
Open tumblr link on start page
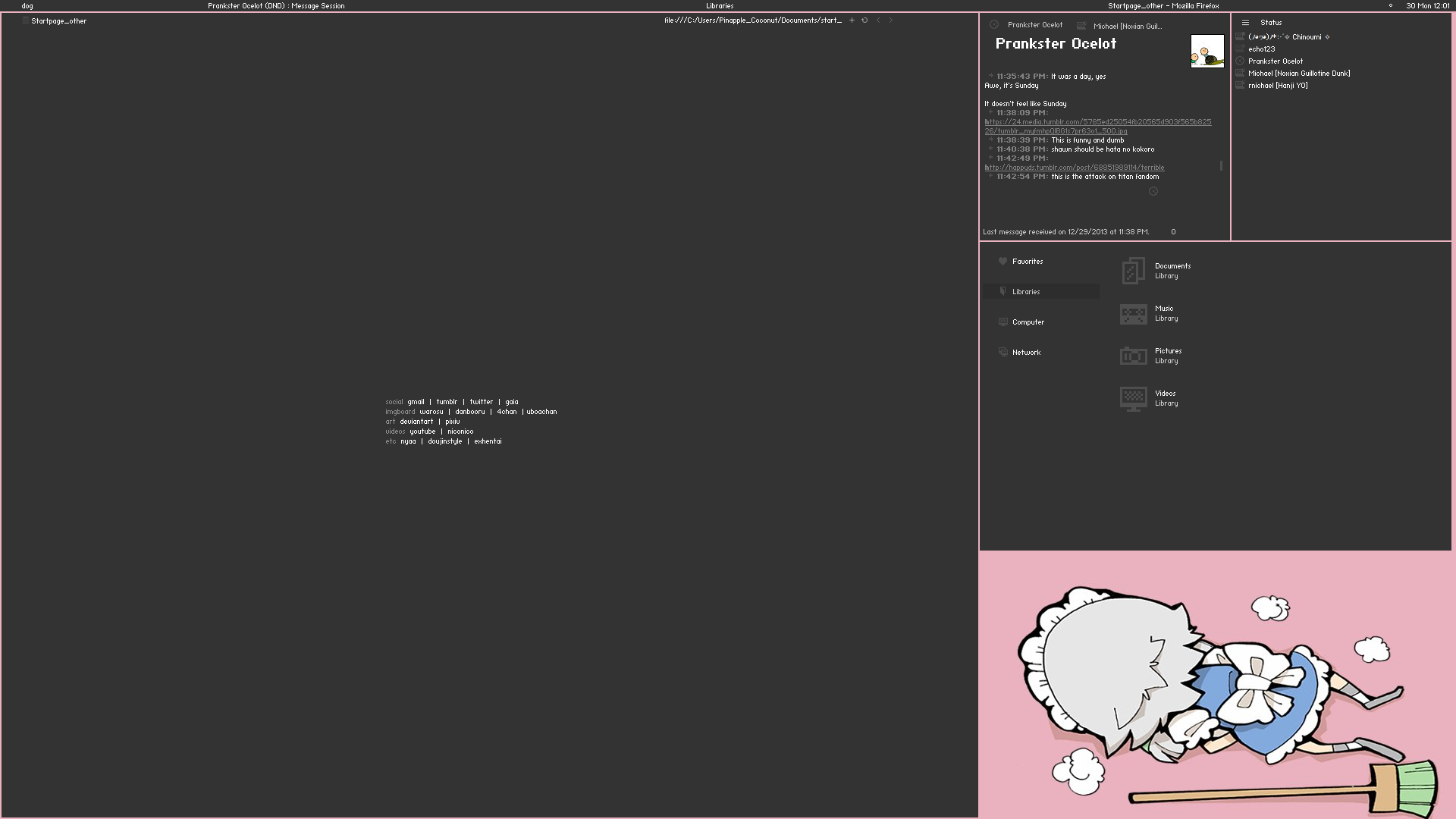click(x=447, y=402)
